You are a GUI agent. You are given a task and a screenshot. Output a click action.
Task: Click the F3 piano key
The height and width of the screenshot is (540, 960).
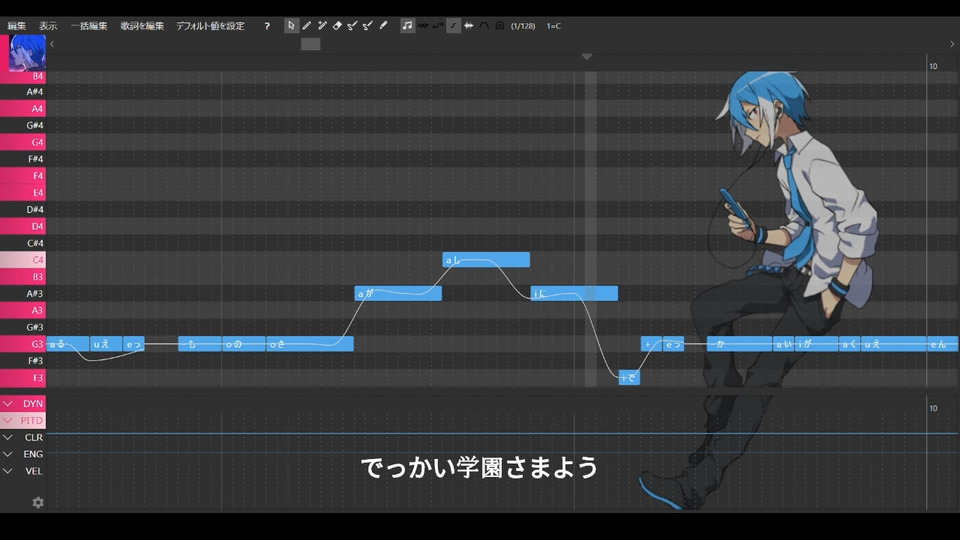[x=23, y=378]
